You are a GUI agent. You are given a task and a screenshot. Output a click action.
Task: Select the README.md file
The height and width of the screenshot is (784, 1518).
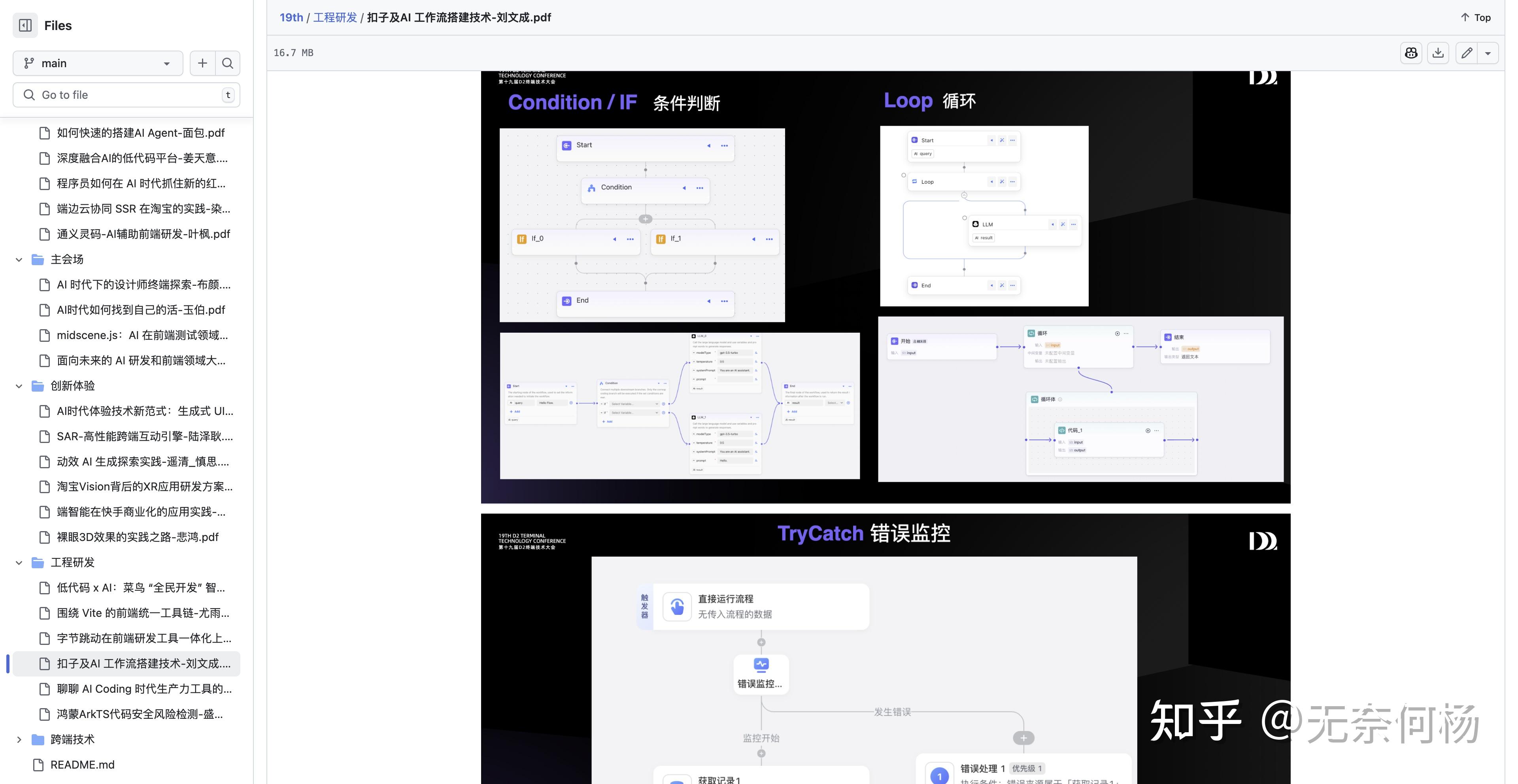tap(82, 765)
